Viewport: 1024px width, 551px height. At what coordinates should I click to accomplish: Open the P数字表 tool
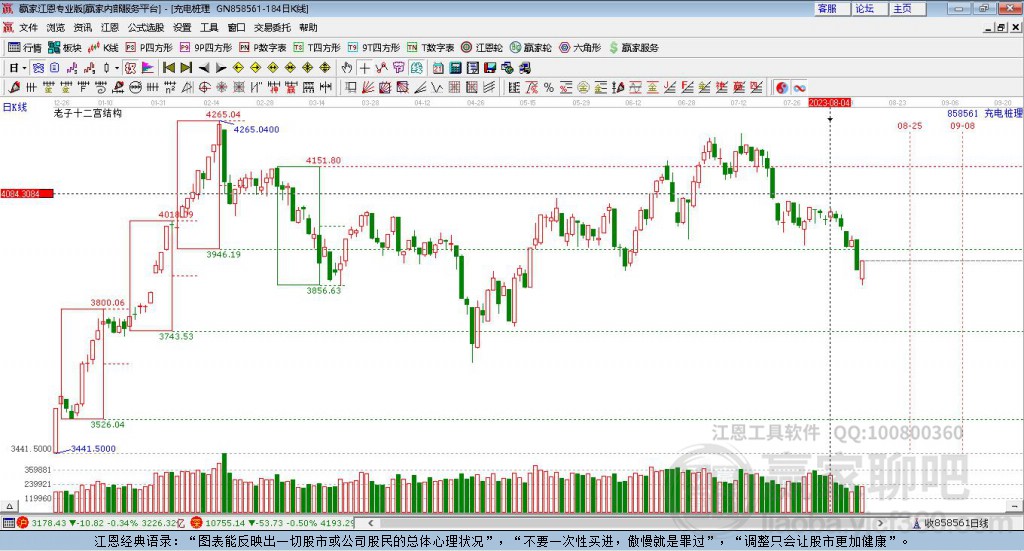point(263,48)
